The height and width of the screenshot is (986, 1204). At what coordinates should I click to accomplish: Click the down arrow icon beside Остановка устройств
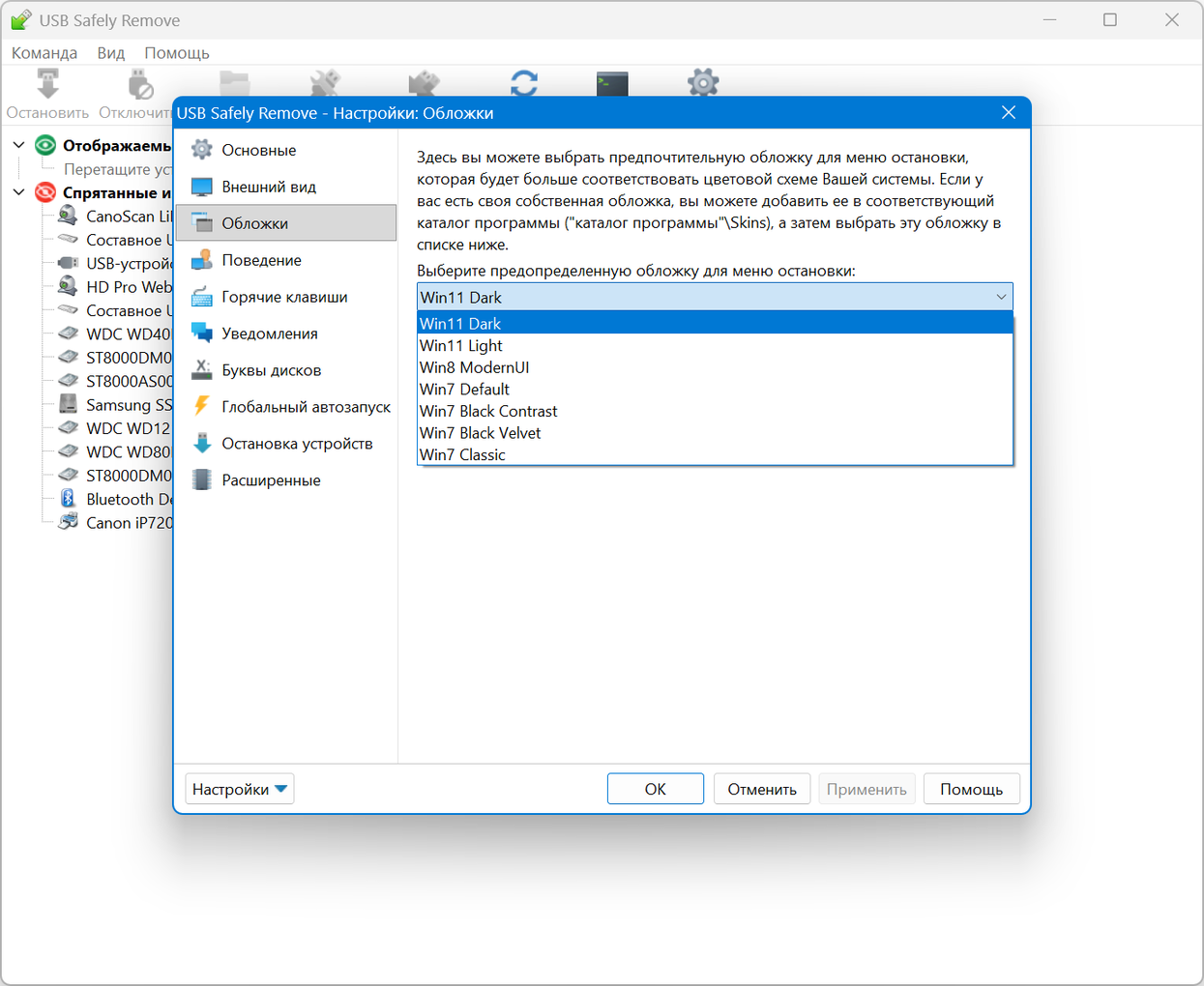[x=202, y=444]
